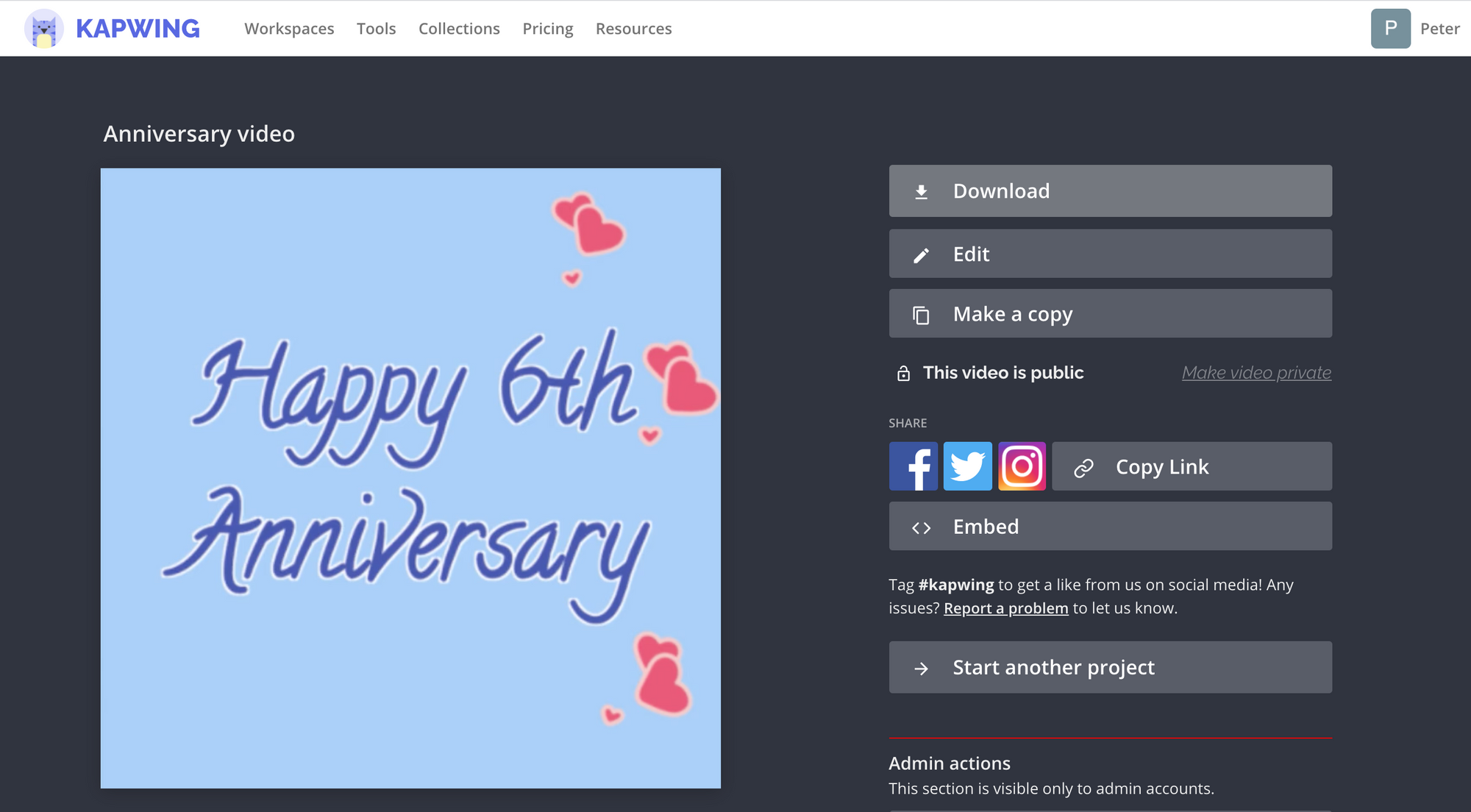Click the Report a problem link
The image size is (1471, 812).
(x=1005, y=608)
